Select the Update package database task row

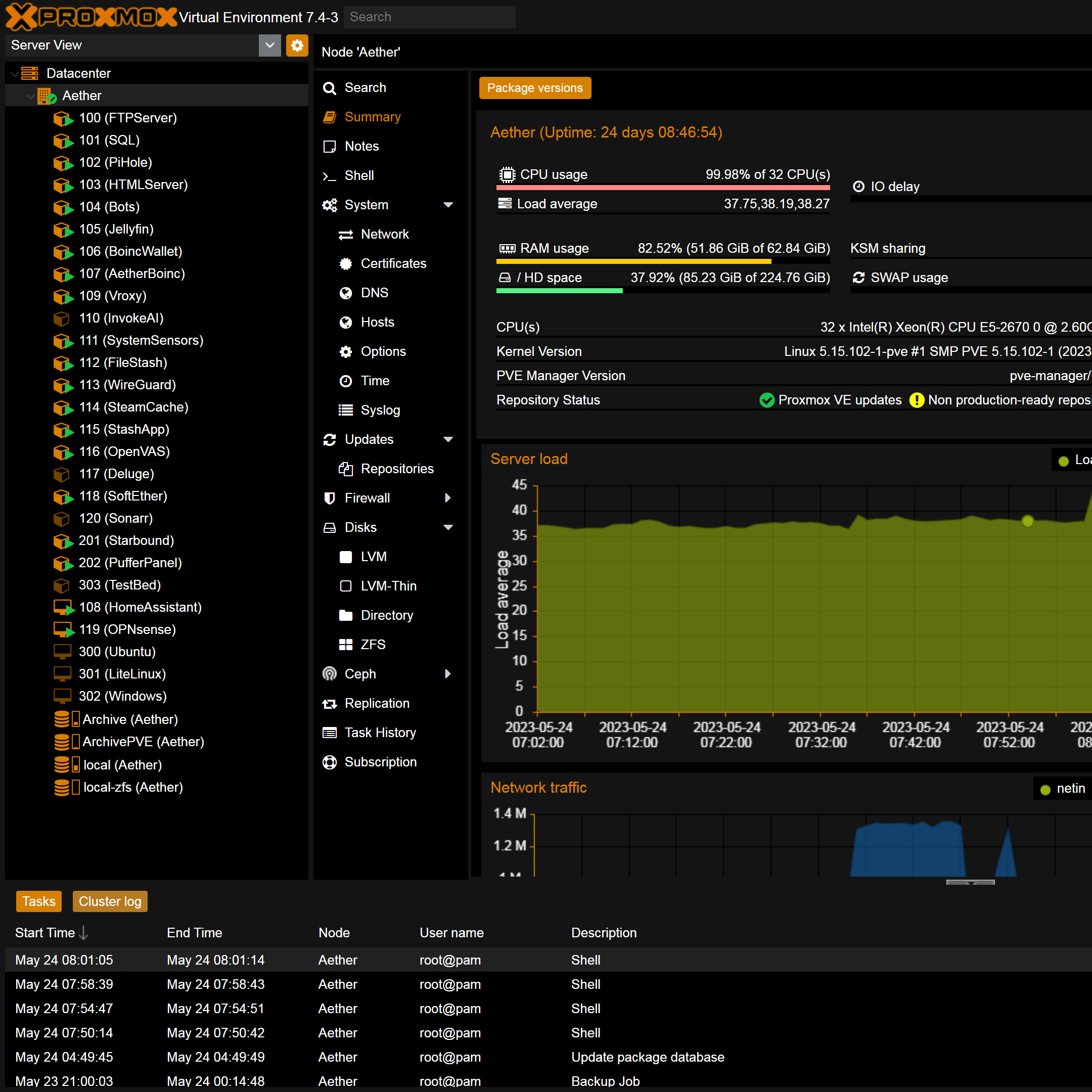coord(548,1057)
